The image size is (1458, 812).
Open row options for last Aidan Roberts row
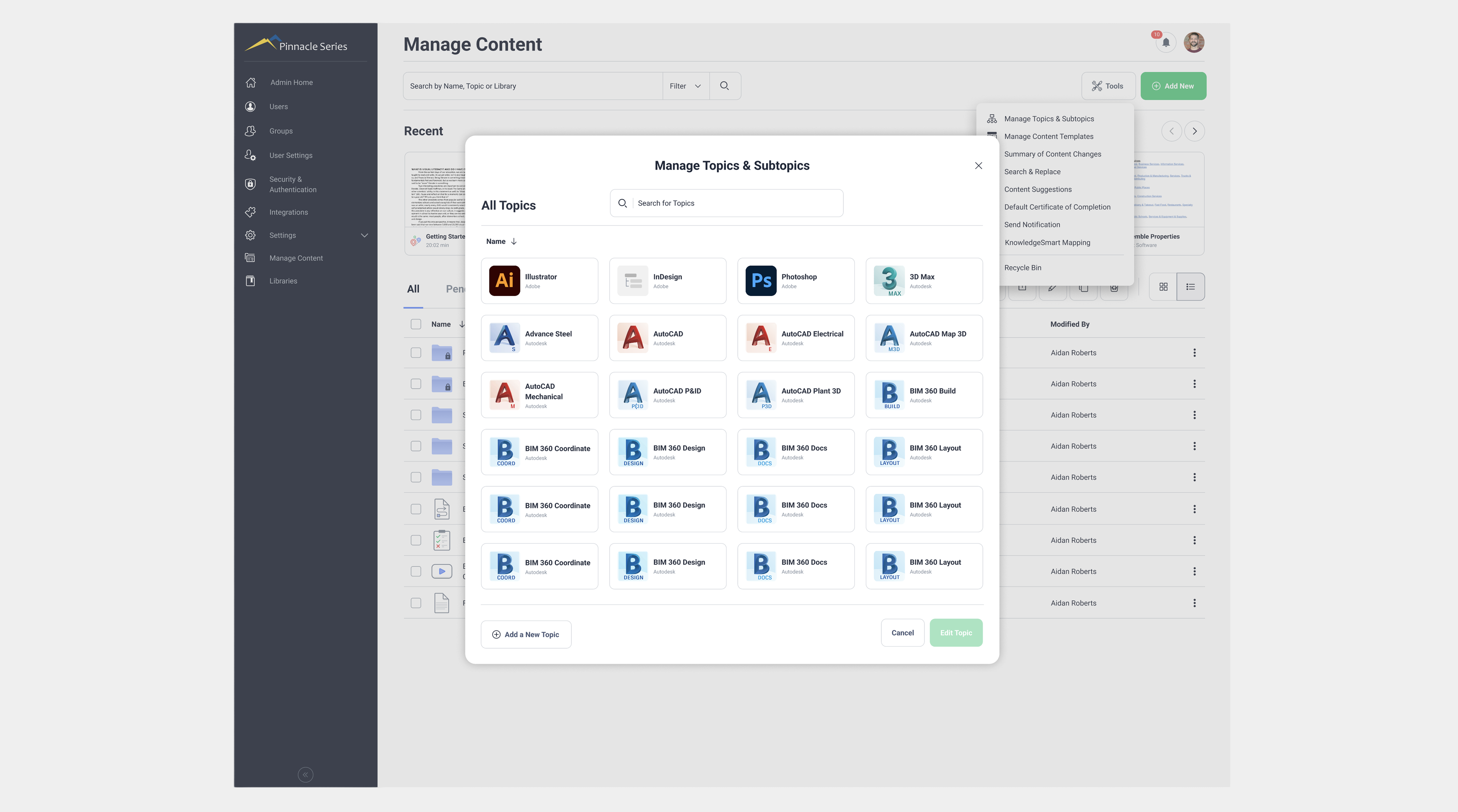(1195, 603)
